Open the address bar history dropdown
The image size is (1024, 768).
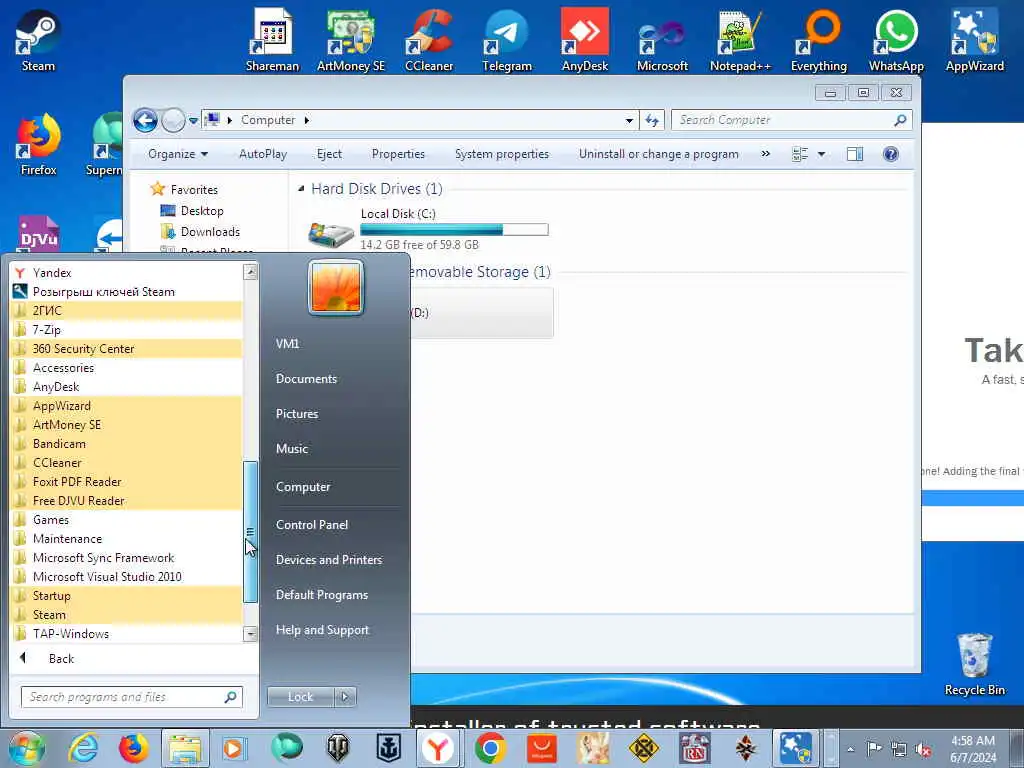click(629, 120)
